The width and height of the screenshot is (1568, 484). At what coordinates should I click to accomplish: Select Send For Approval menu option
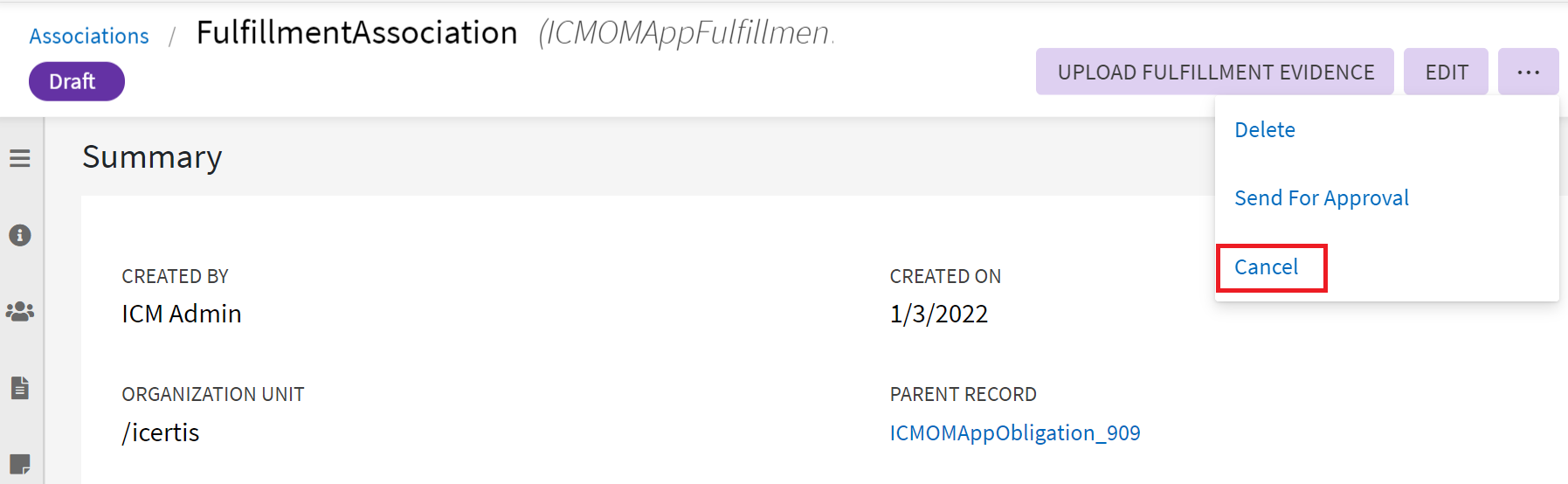1321,198
